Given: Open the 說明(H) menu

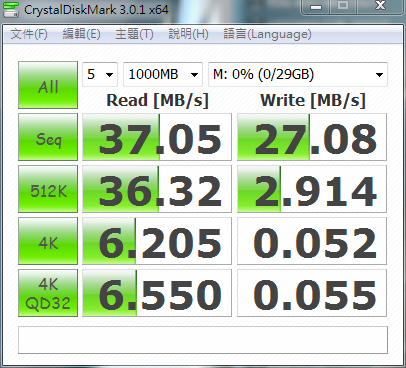Looking at the screenshot, I should 188,34.
